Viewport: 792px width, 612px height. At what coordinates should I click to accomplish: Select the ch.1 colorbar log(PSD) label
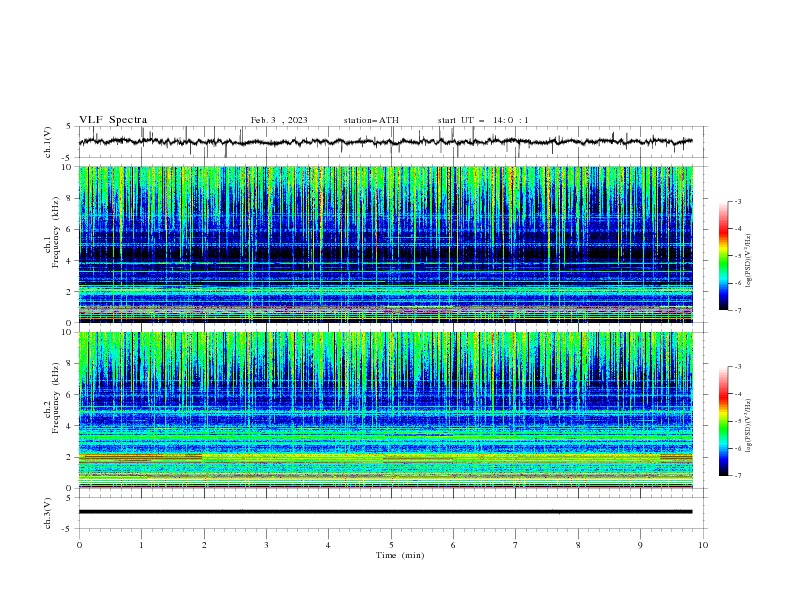tap(749, 261)
